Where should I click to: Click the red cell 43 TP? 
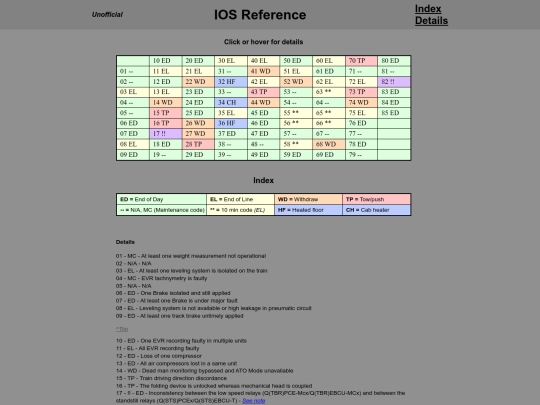click(263, 92)
